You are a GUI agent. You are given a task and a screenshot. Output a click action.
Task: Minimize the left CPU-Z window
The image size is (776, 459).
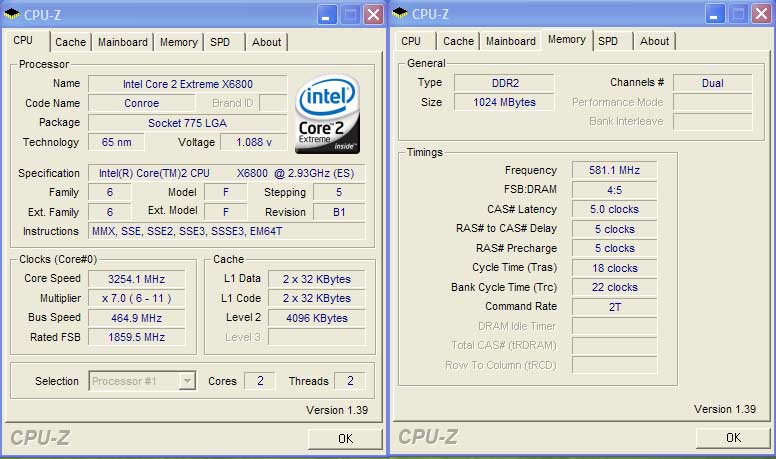coord(326,14)
